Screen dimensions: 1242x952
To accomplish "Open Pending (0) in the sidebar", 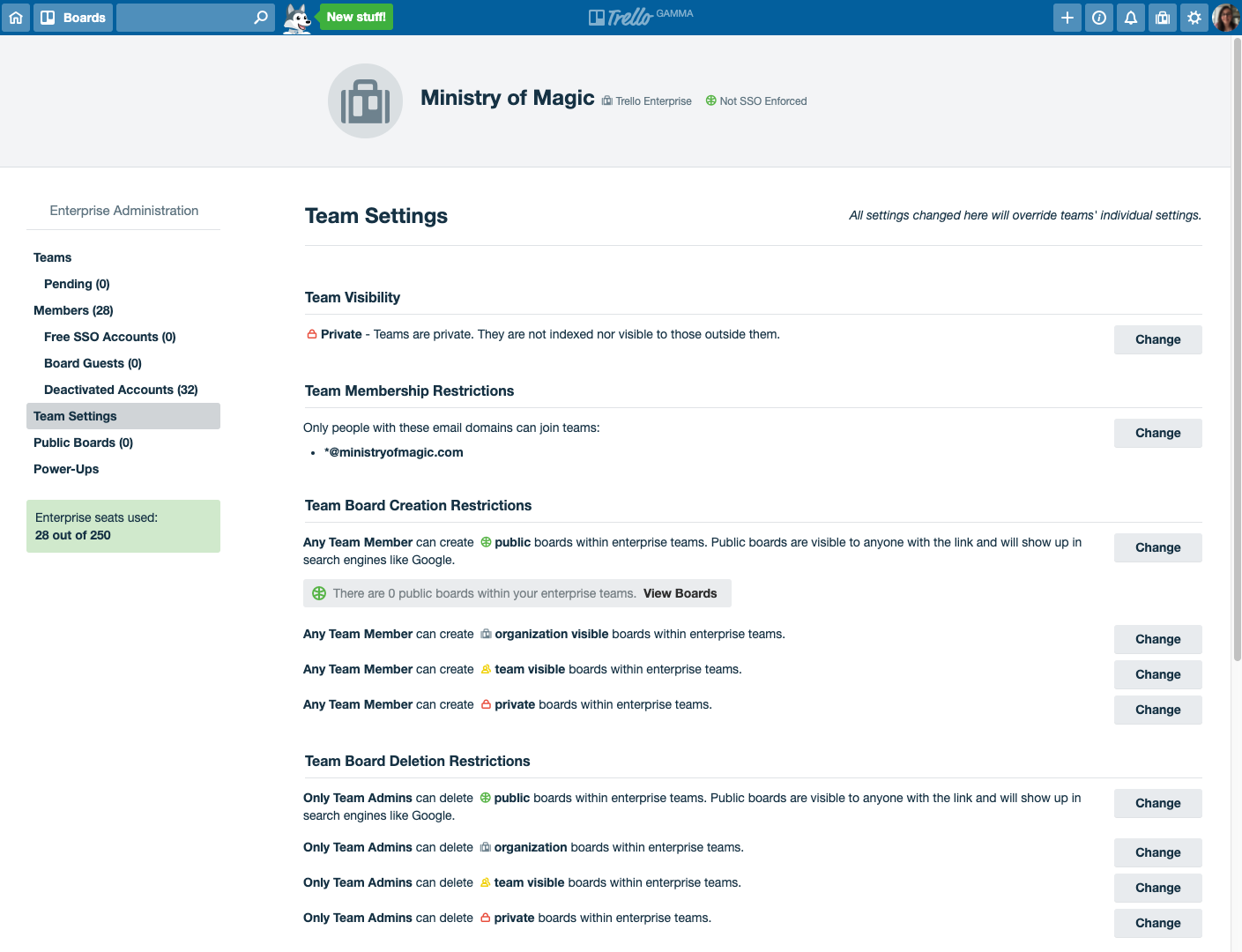I will tap(77, 284).
